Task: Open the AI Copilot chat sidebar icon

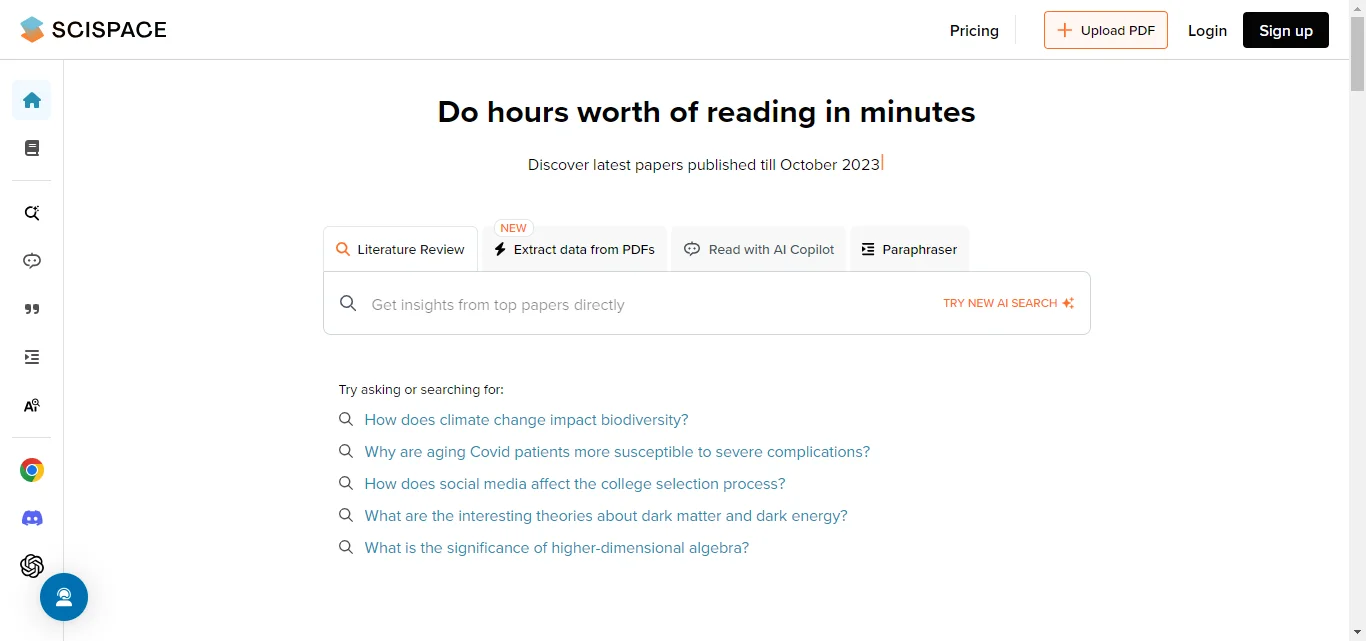Action: tap(32, 261)
